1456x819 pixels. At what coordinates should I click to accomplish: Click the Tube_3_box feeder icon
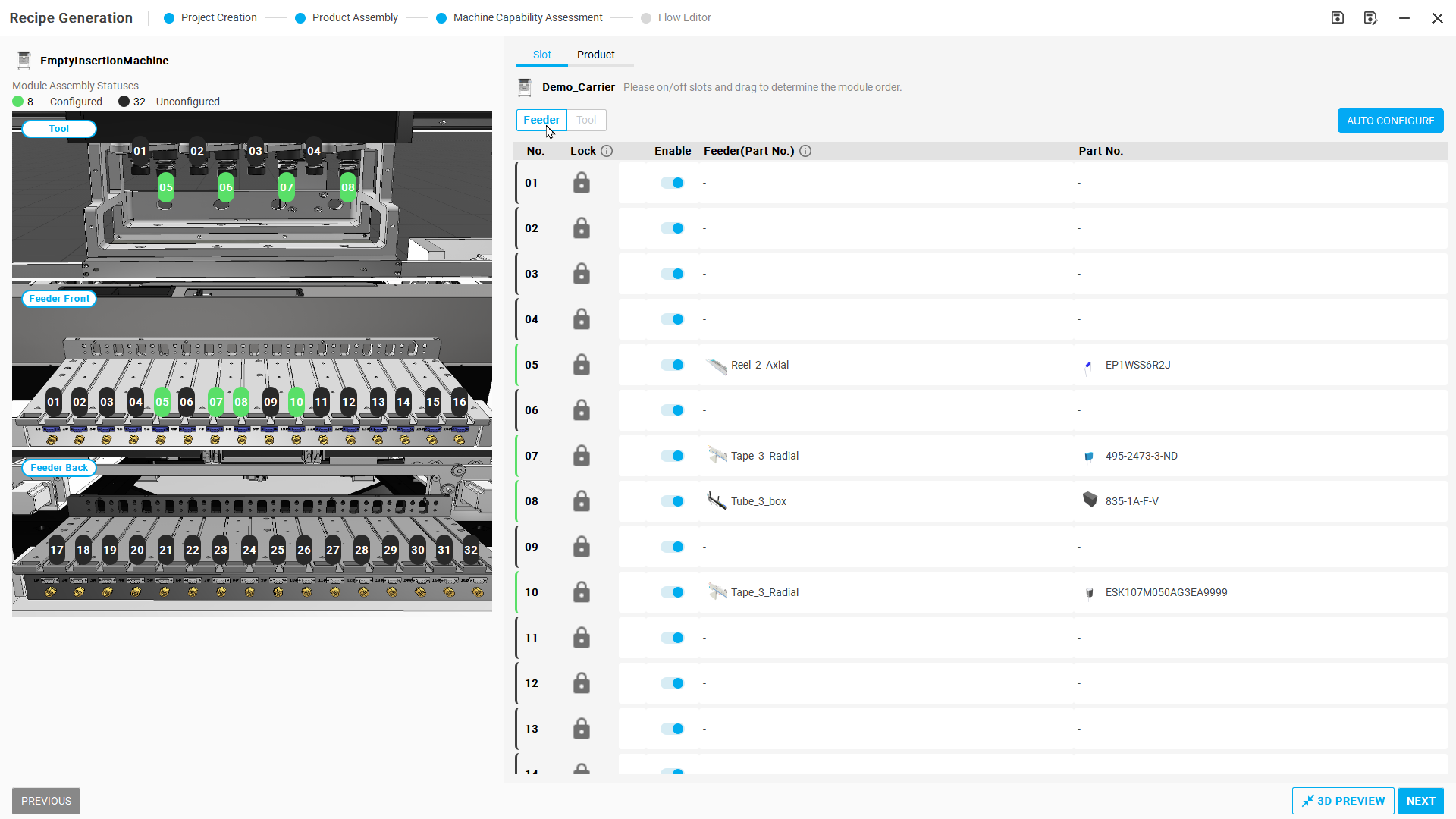click(717, 501)
